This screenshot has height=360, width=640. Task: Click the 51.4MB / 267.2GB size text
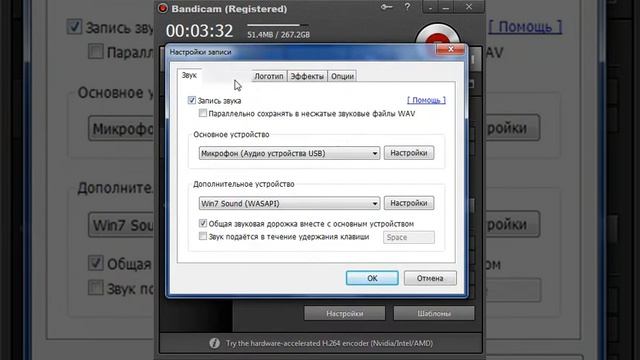click(x=278, y=35)
